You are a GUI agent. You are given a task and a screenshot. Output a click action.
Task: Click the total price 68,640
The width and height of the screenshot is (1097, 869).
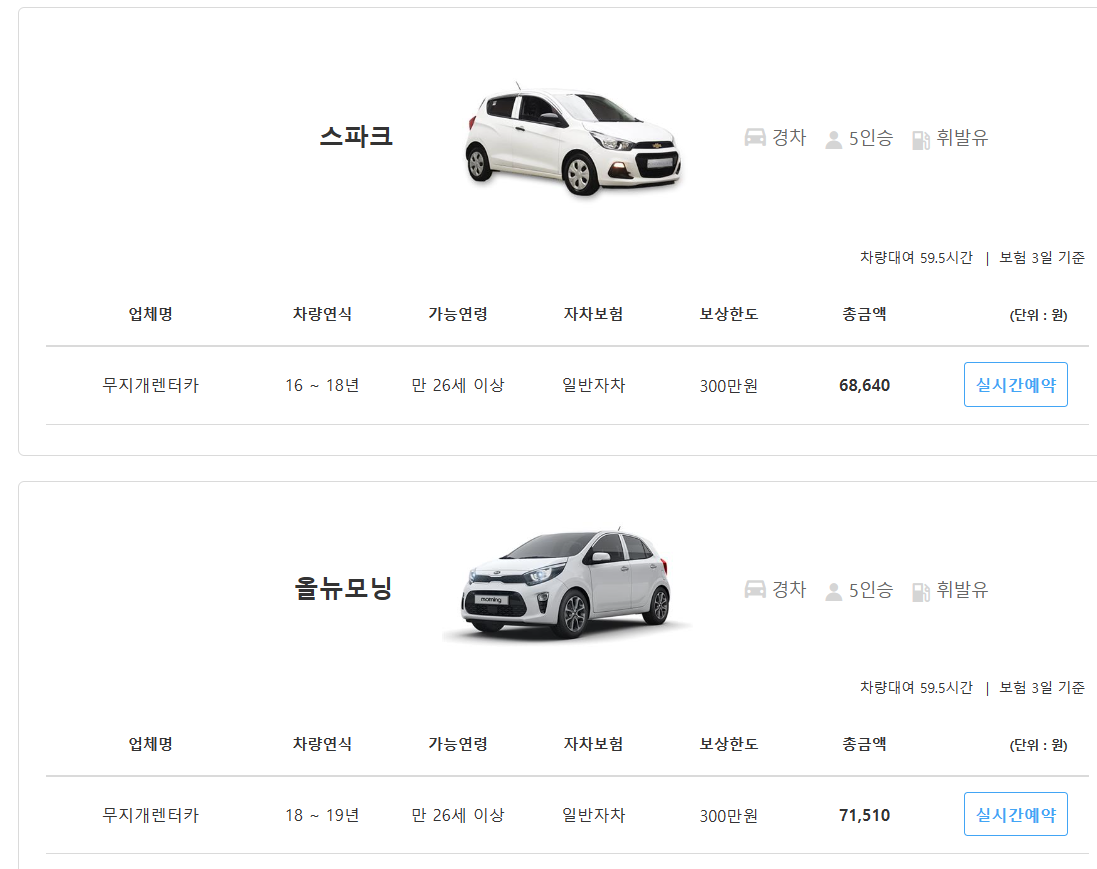pyautogui.click(x=865, y=386)
